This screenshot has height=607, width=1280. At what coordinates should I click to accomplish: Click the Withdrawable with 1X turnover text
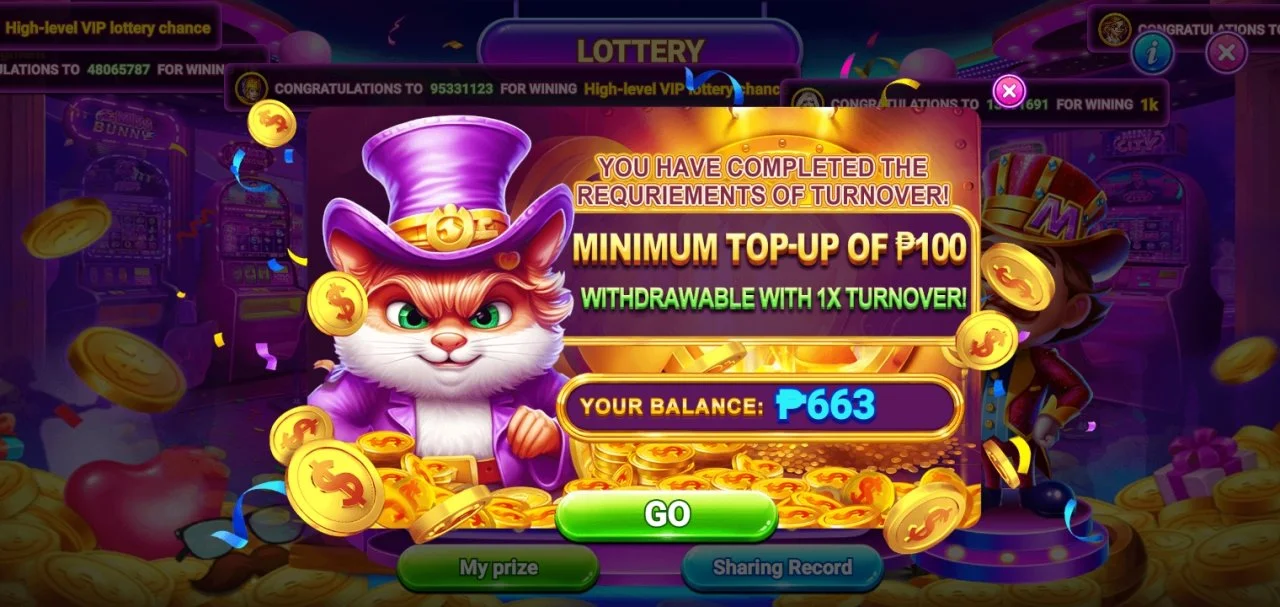773,297
